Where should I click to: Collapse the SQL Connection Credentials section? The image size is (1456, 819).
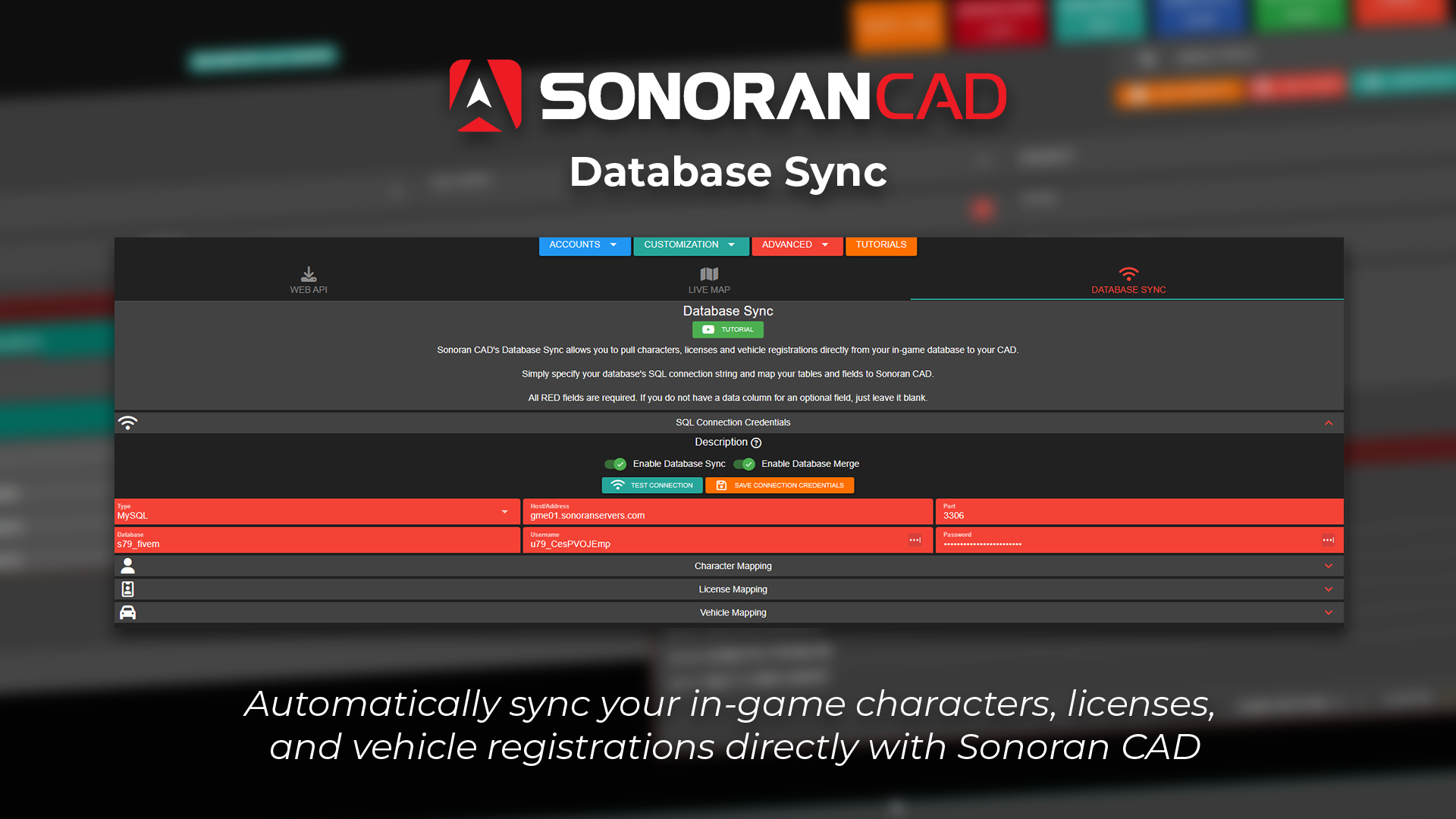click(x=1329, y=423)
